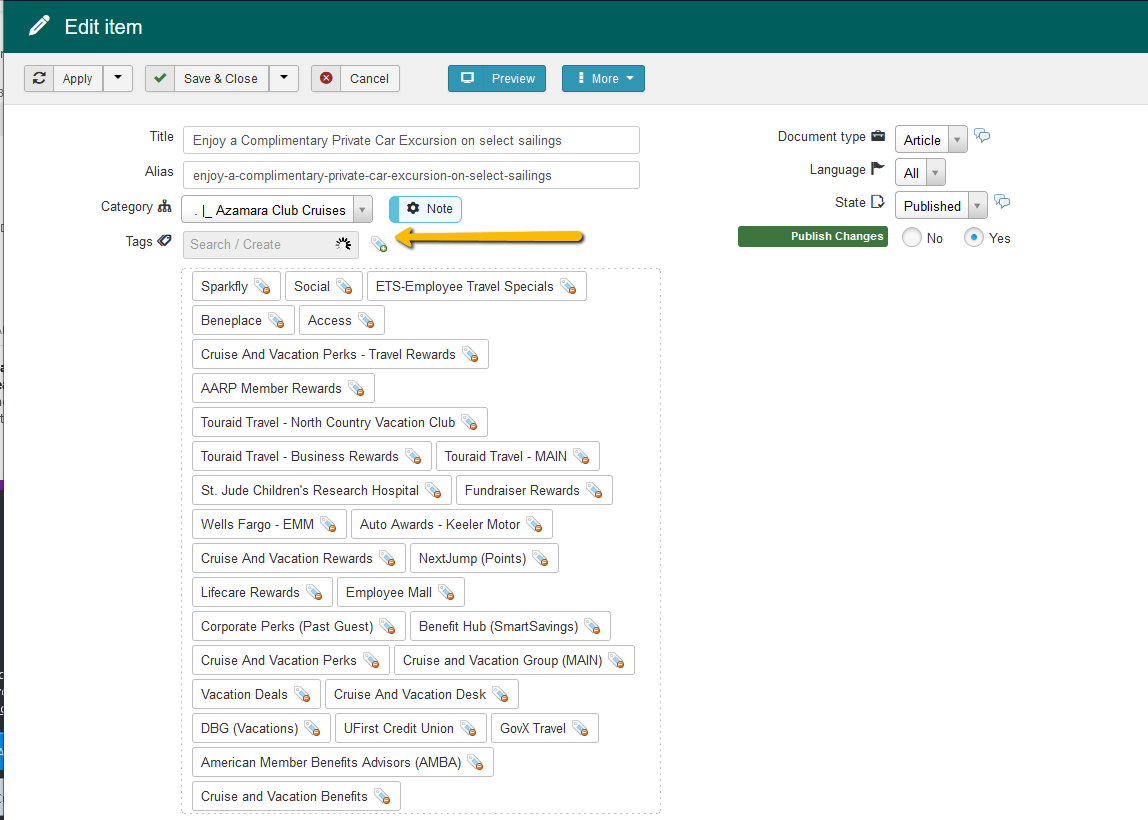Remove the Access tag icon
The width and height of the screenshot is (1148, 820).
(x=366, y=320)
